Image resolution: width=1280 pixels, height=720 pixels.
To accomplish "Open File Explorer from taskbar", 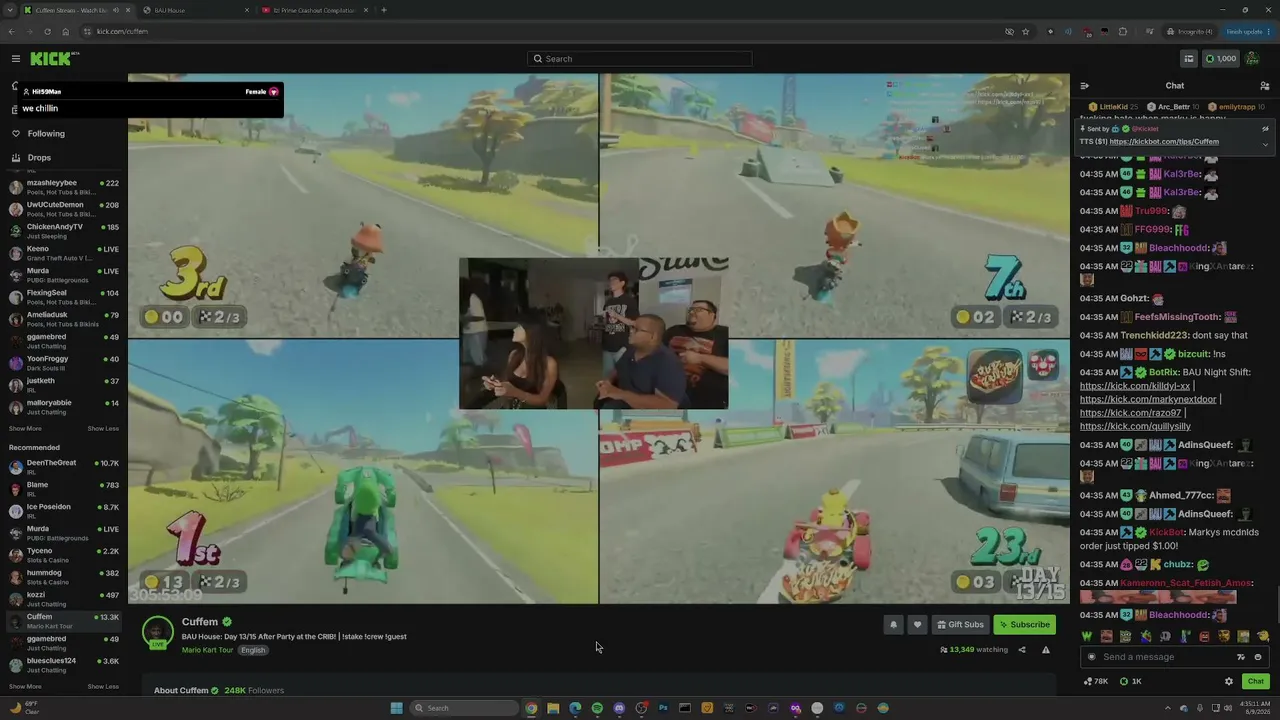I will [553, 708].
